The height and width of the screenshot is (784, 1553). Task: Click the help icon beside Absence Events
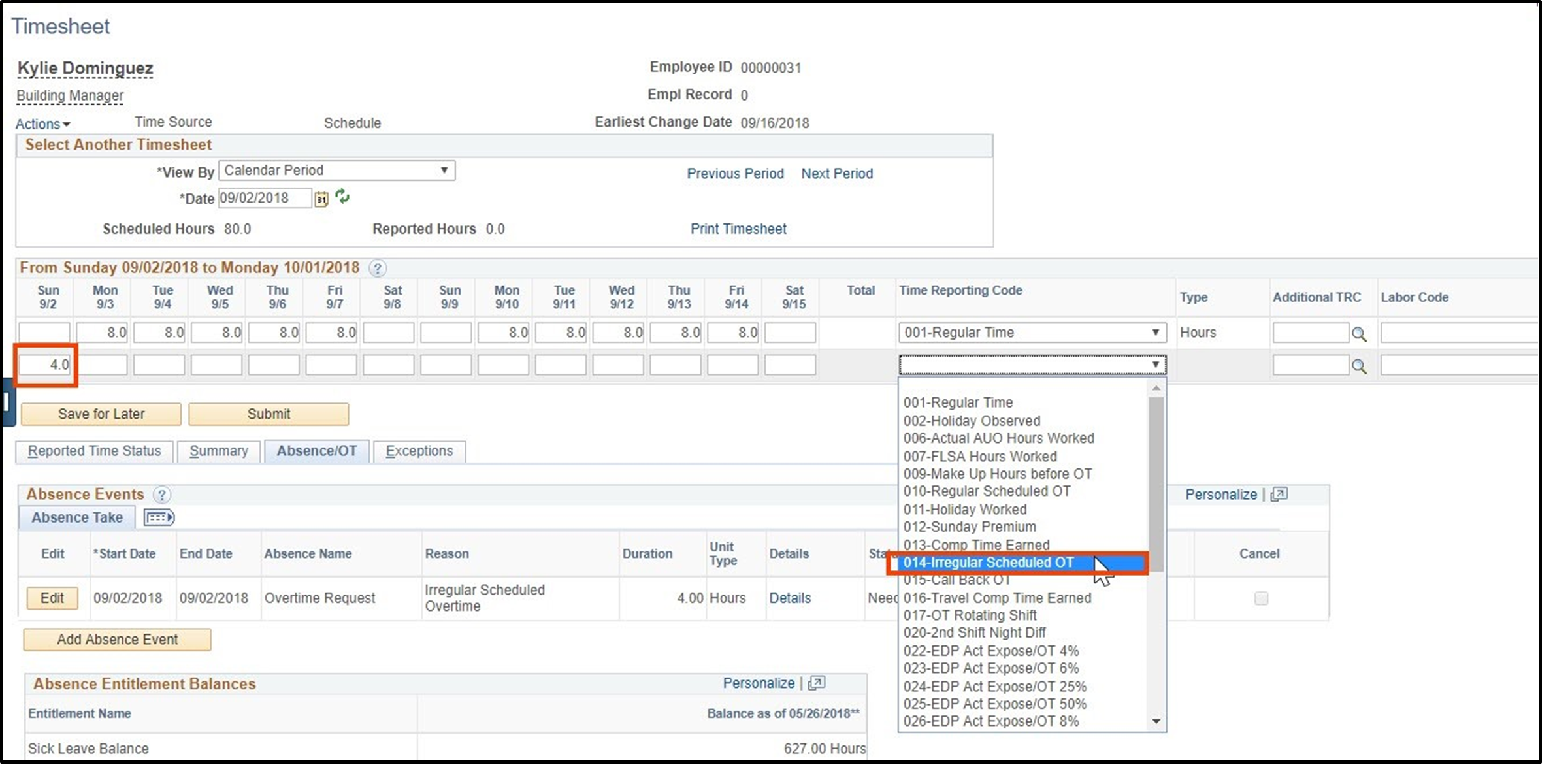(161, 495)
